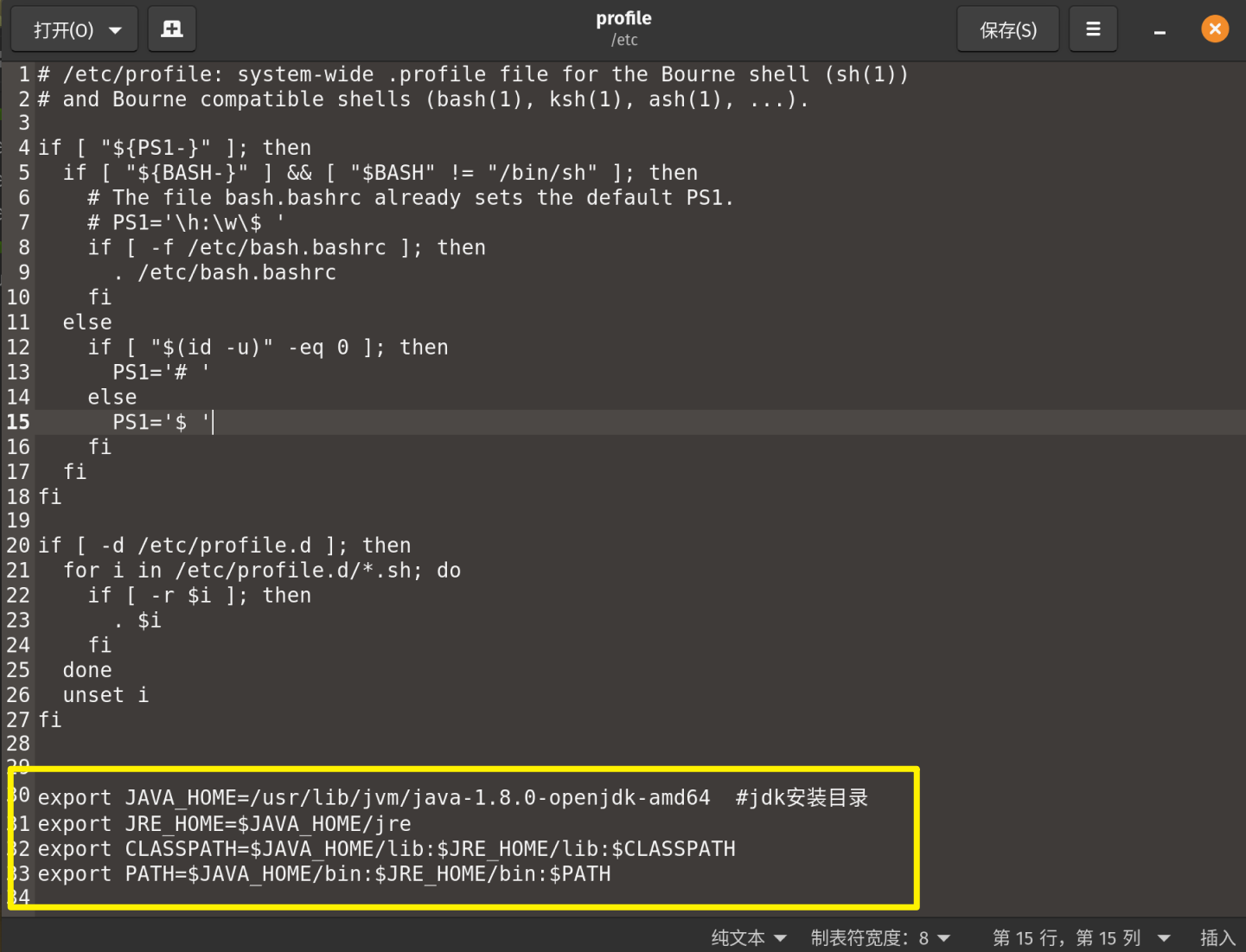Image resolution: width=1246 pixels, height=952 pixels.
Task: Click the /etc/bash.bashrc text on line 9
Action: [x=238, y=272]
